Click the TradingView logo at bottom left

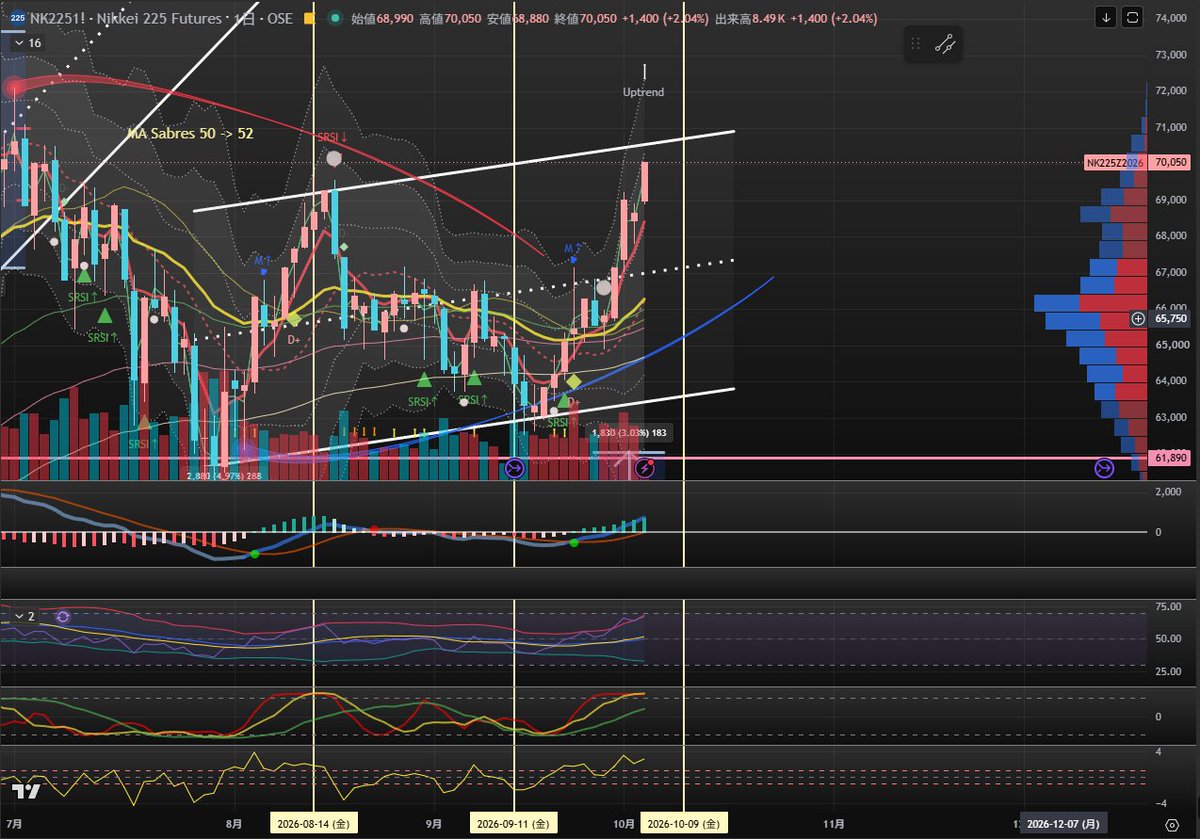click(27, 792)
